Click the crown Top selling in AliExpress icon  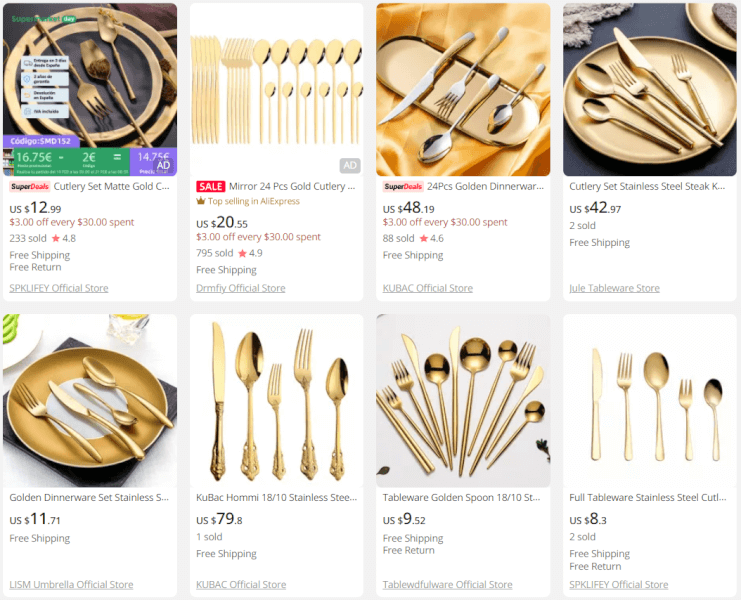click(x=201, y=201)
